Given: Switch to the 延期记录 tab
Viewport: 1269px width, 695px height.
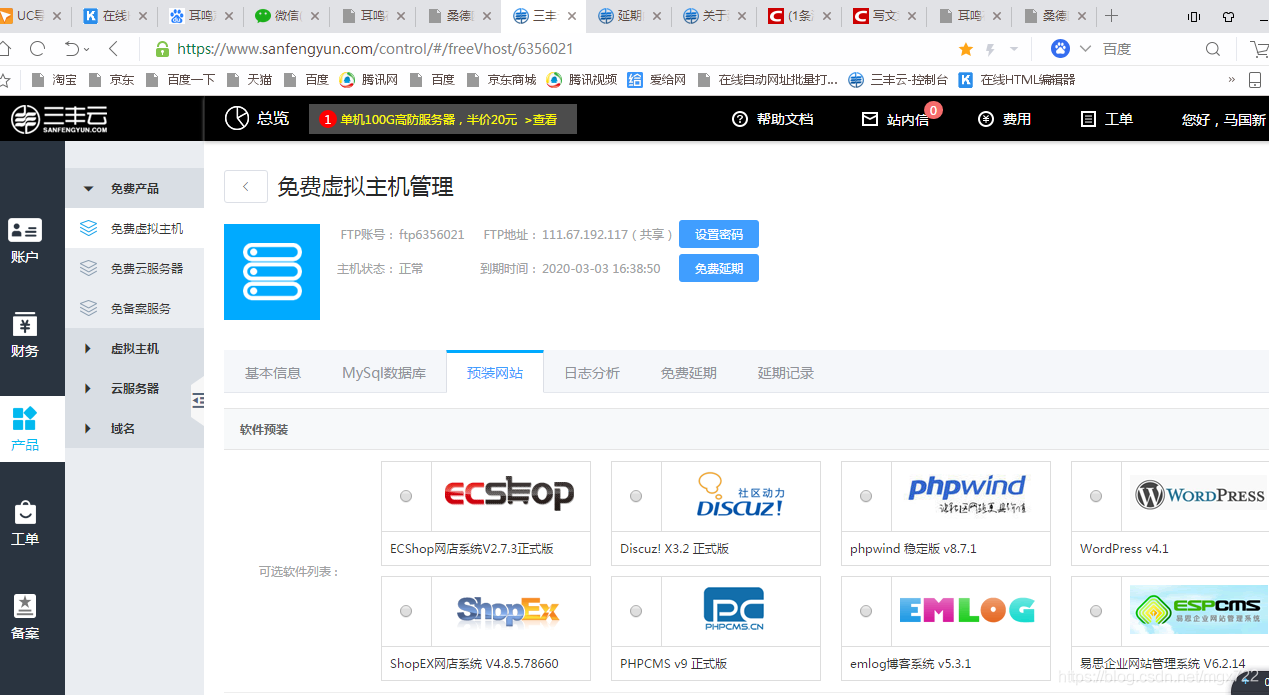Looking at the screenshot, I should [786, 373].
